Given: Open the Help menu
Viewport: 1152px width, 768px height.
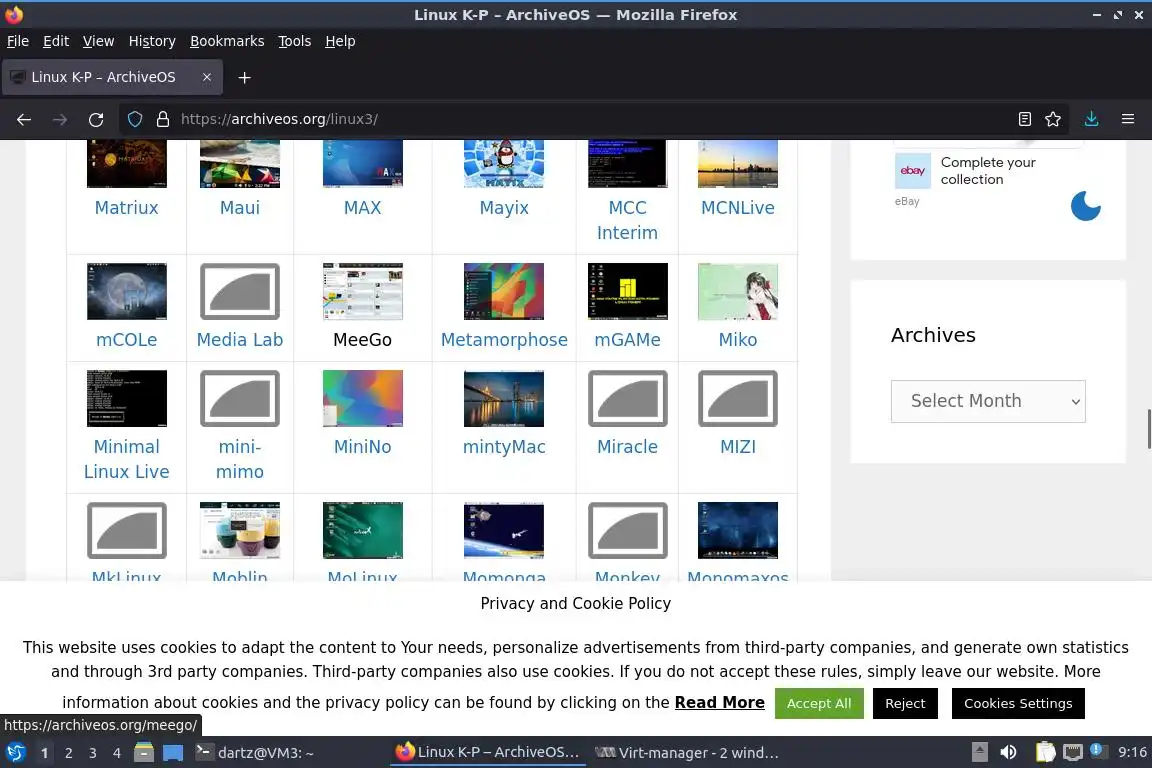Looking at the screenshot, I should 340,41.
